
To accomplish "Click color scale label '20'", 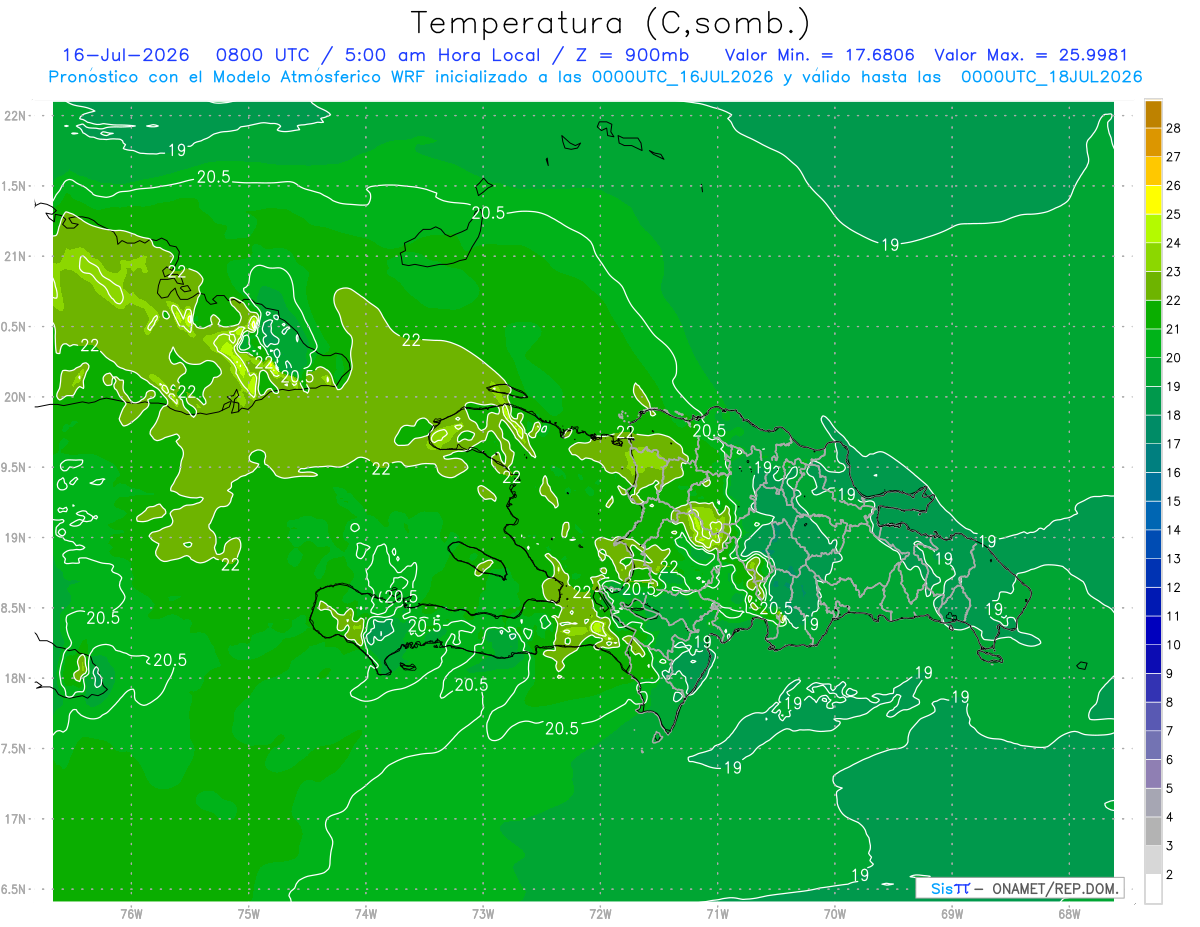I will point(1173,358).
